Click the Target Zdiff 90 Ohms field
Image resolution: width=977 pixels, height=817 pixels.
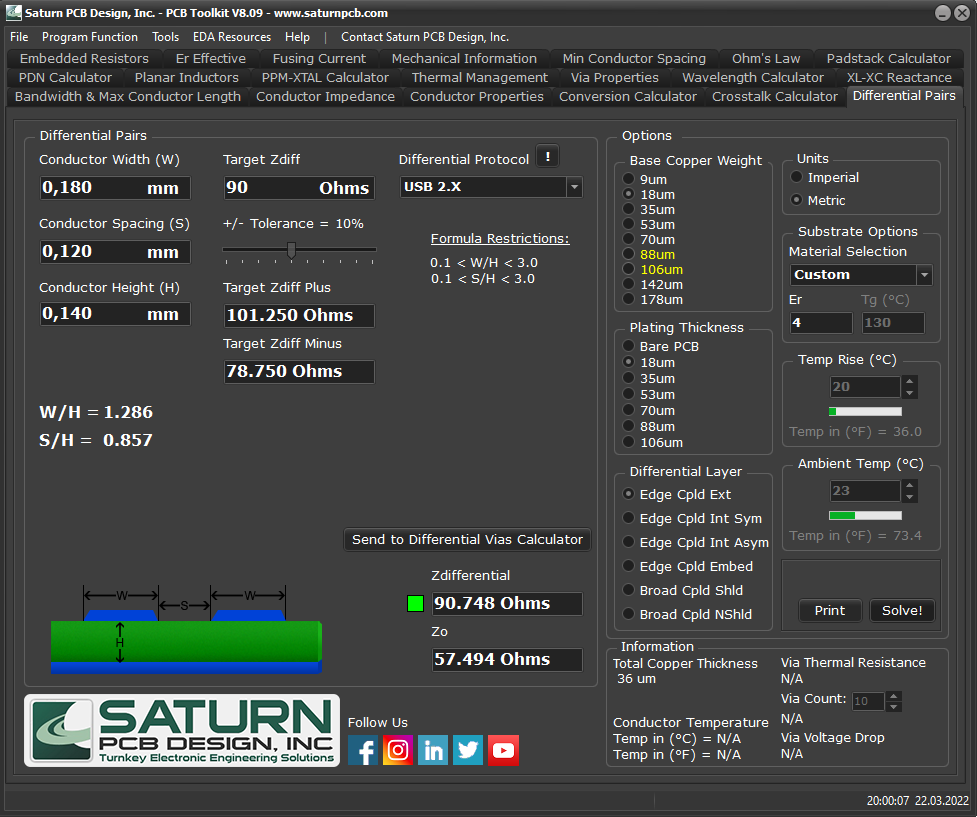[x=299, y=188]
